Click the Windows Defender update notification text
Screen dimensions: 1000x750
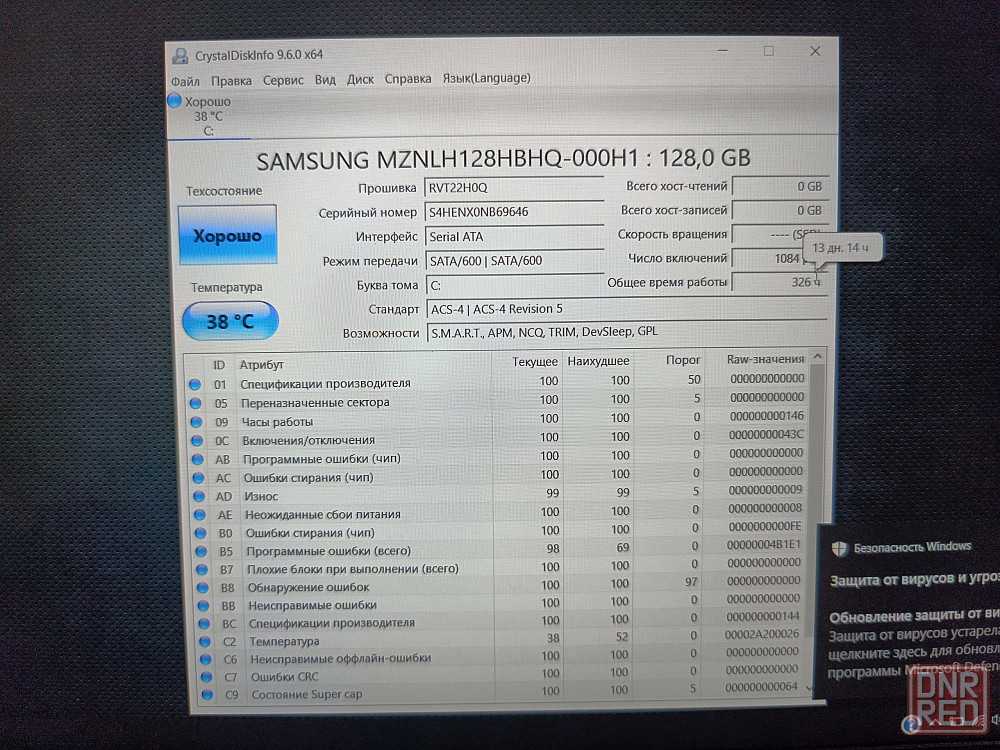click(x=912, y=642)
